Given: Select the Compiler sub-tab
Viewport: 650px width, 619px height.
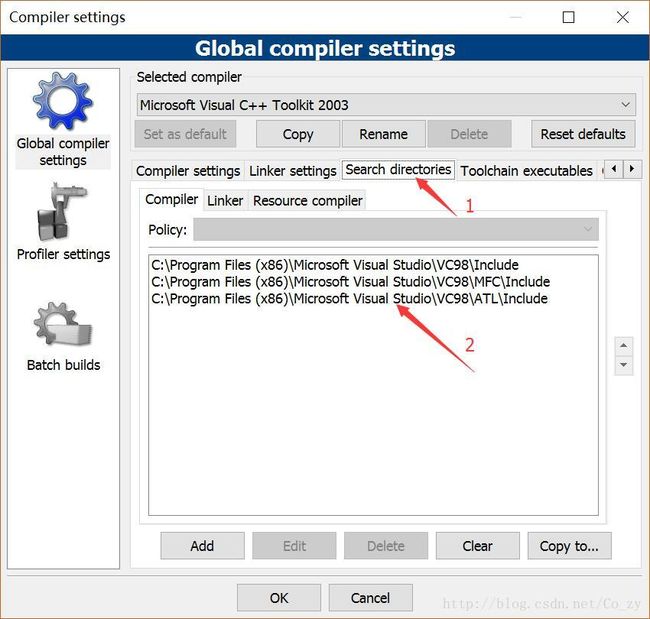Looking at the screenshot, I should pos(171,199).
